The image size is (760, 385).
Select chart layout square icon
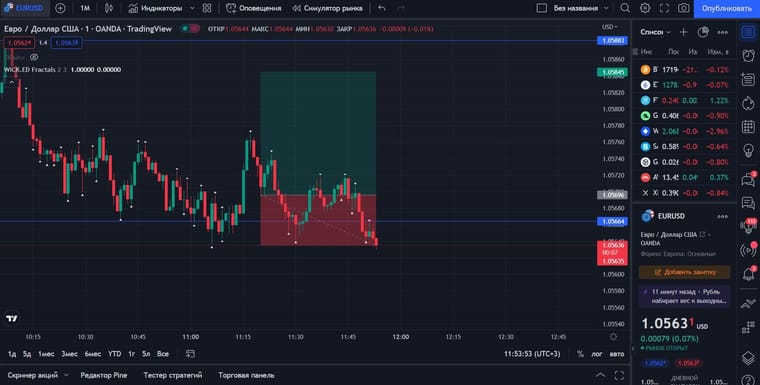coord(541,8)
